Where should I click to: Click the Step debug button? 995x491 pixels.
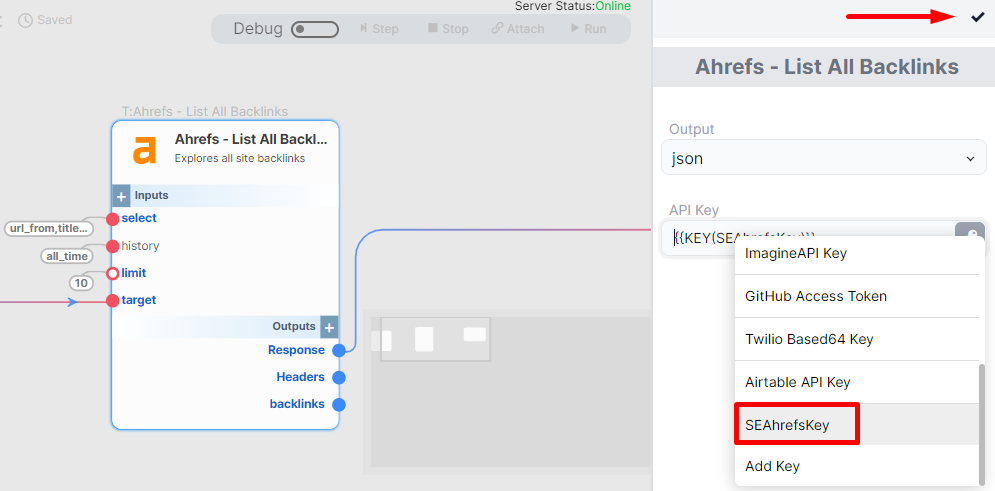pos(379,29)
